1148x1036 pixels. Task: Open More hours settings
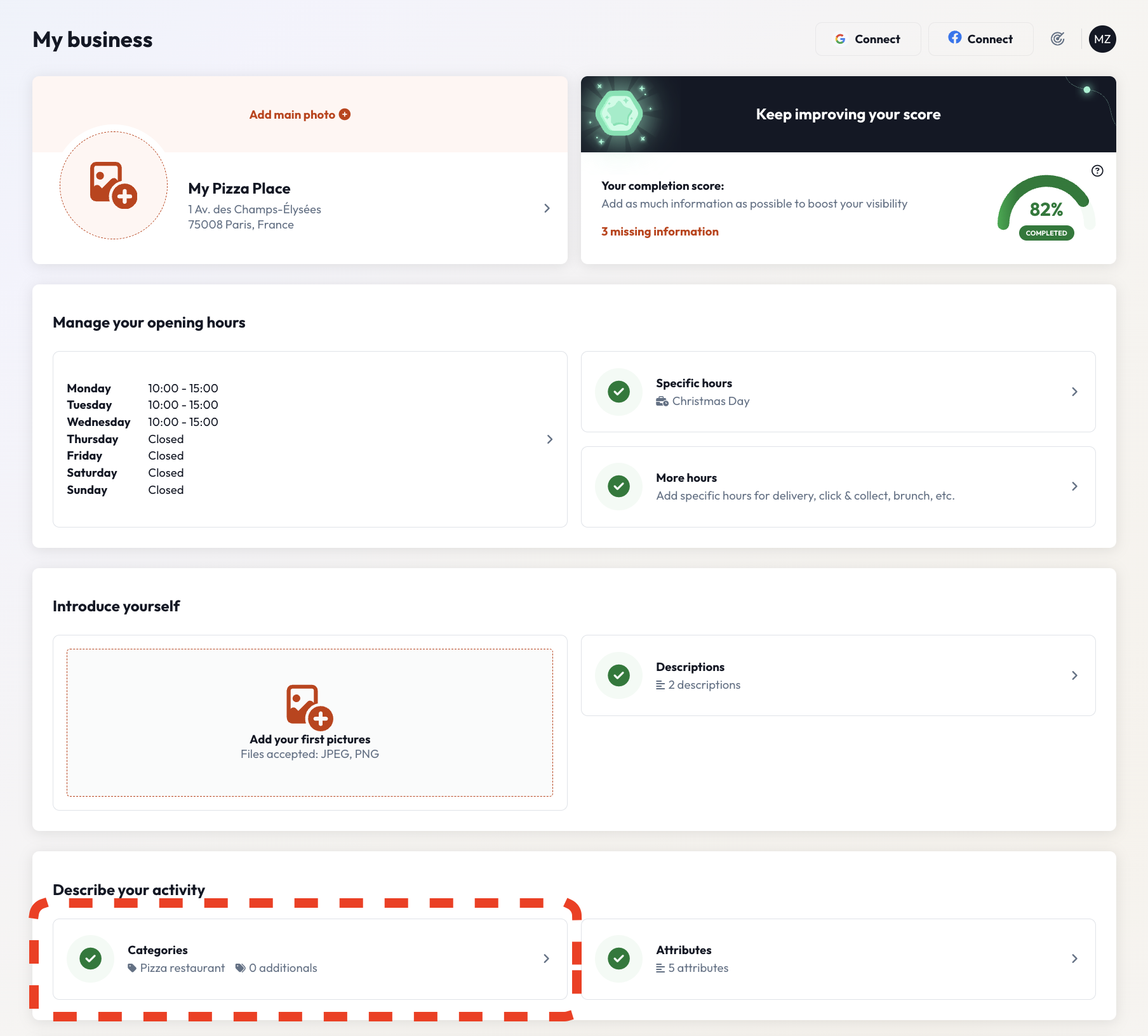pyautogui.click(x=1074, y=486)
